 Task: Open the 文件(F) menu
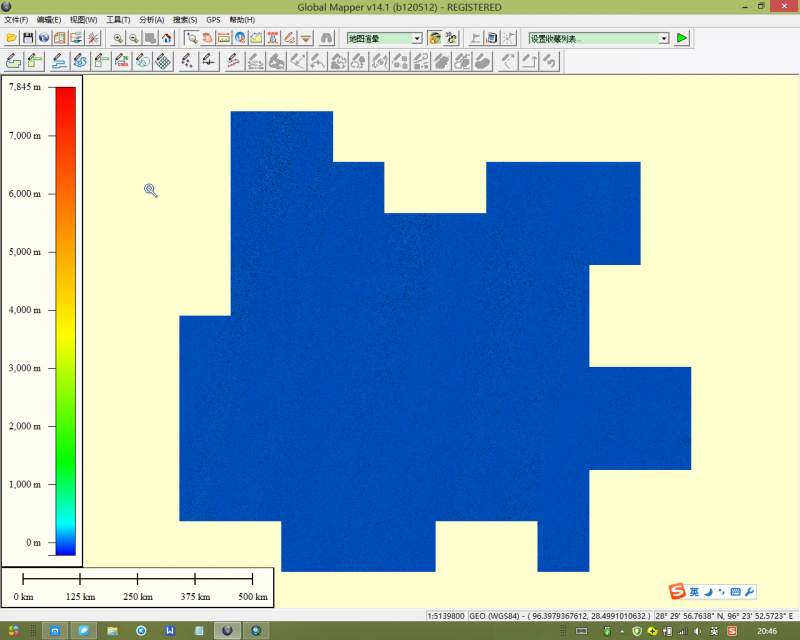pyautogui.click(x=16, y=20)
